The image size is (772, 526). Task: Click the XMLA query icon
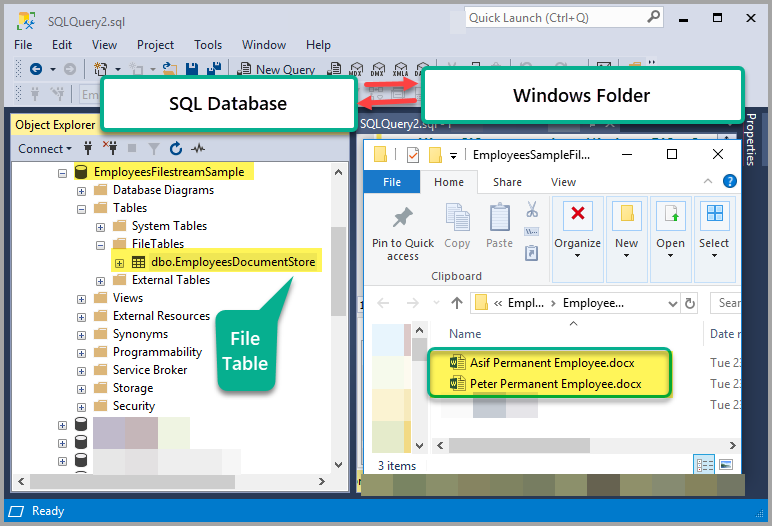point(400,69)
